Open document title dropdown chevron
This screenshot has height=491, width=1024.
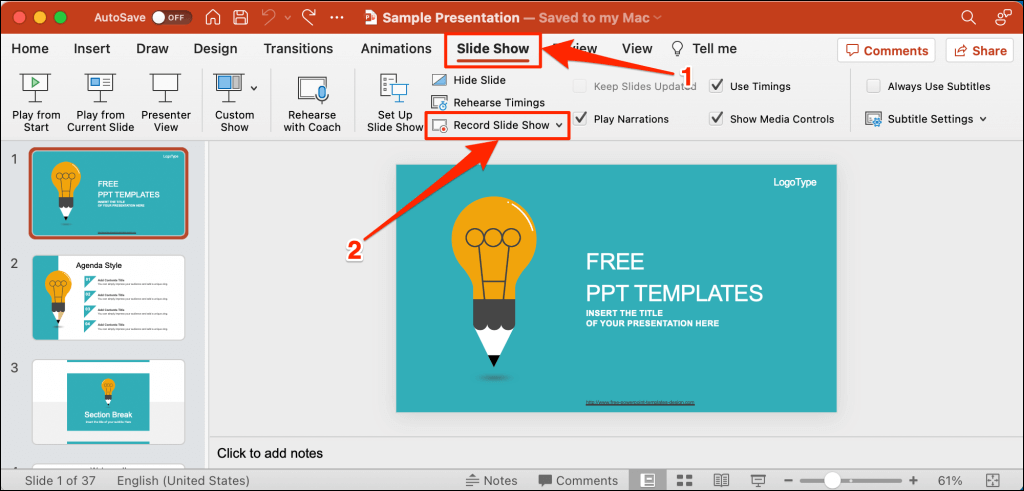pyautogui.click(x=657, y=18)
